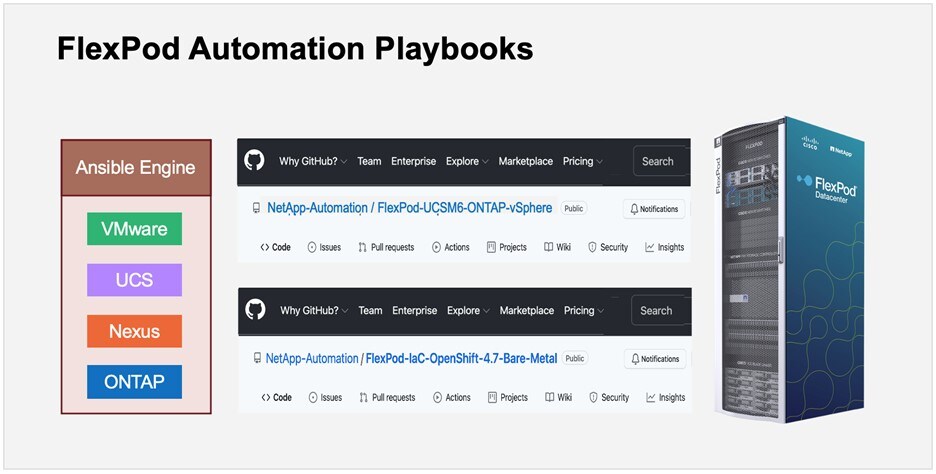Open the Insights tab in the top repository
The height and width of the screenshot is (474, 936).
[x=664, y=247]
